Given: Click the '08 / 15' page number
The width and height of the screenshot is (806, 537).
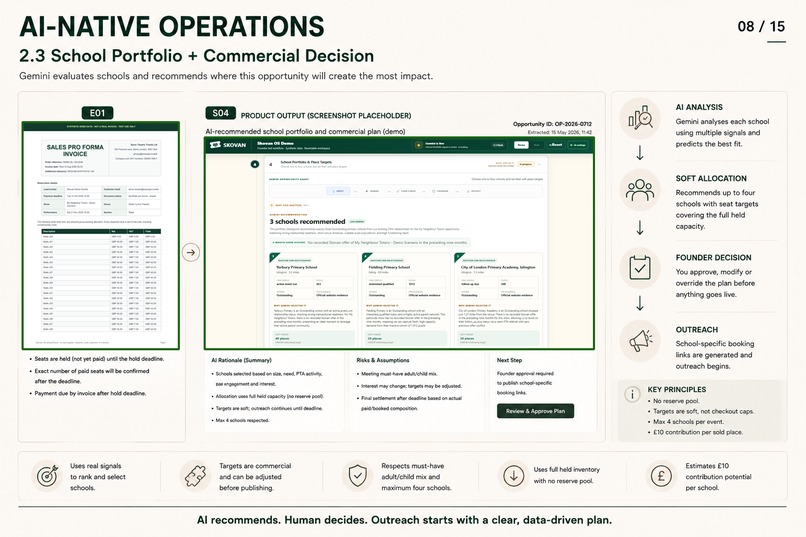Looking at the screenshot, I should [761, 26].
